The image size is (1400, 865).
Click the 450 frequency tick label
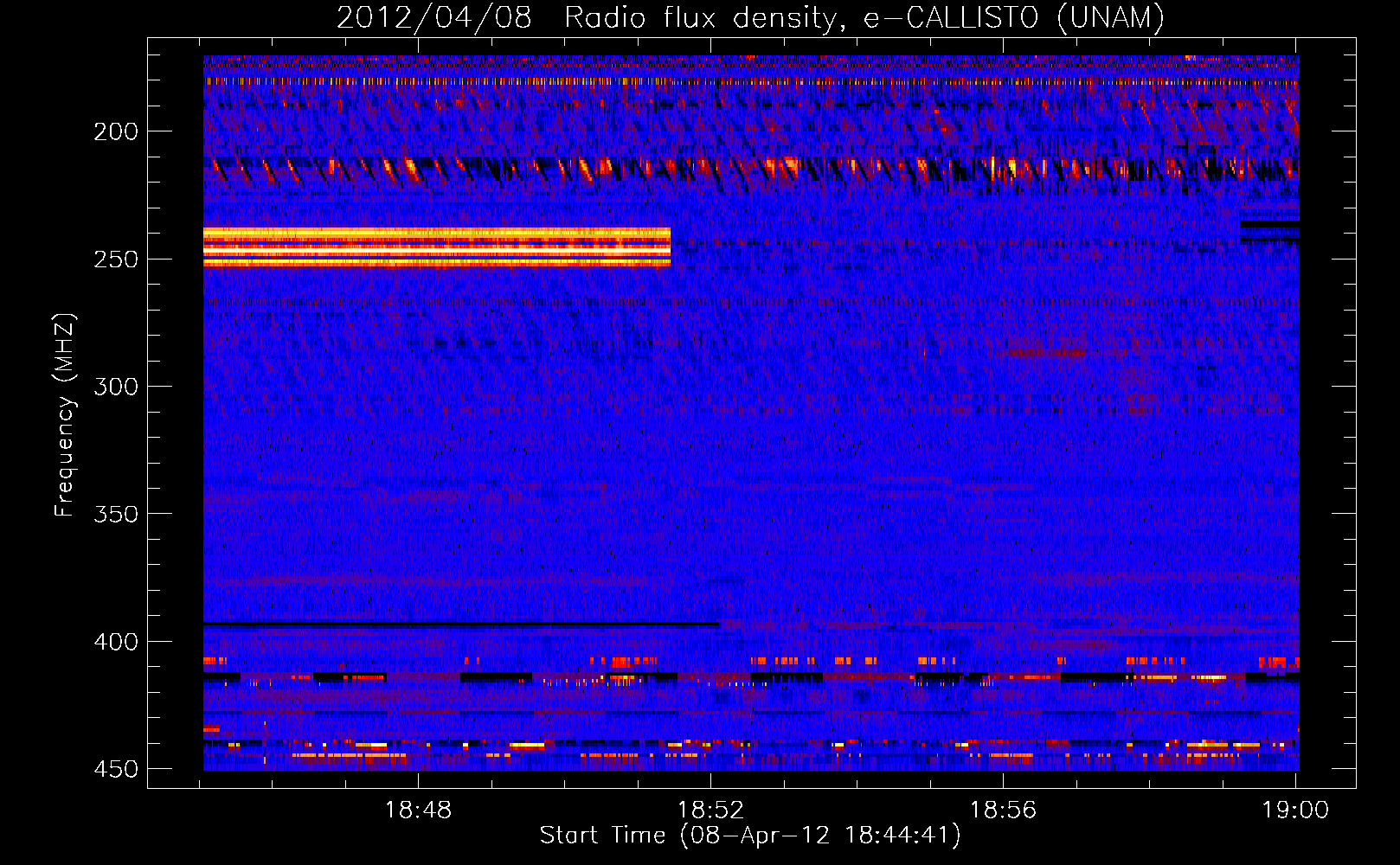click(116, 769)
